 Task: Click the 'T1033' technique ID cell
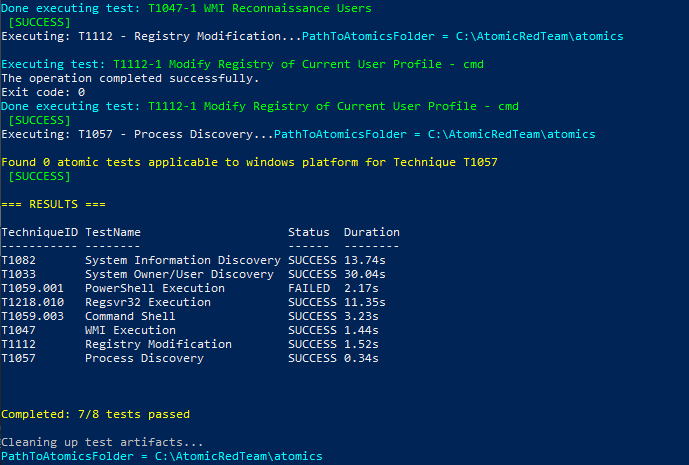(18, 274)
